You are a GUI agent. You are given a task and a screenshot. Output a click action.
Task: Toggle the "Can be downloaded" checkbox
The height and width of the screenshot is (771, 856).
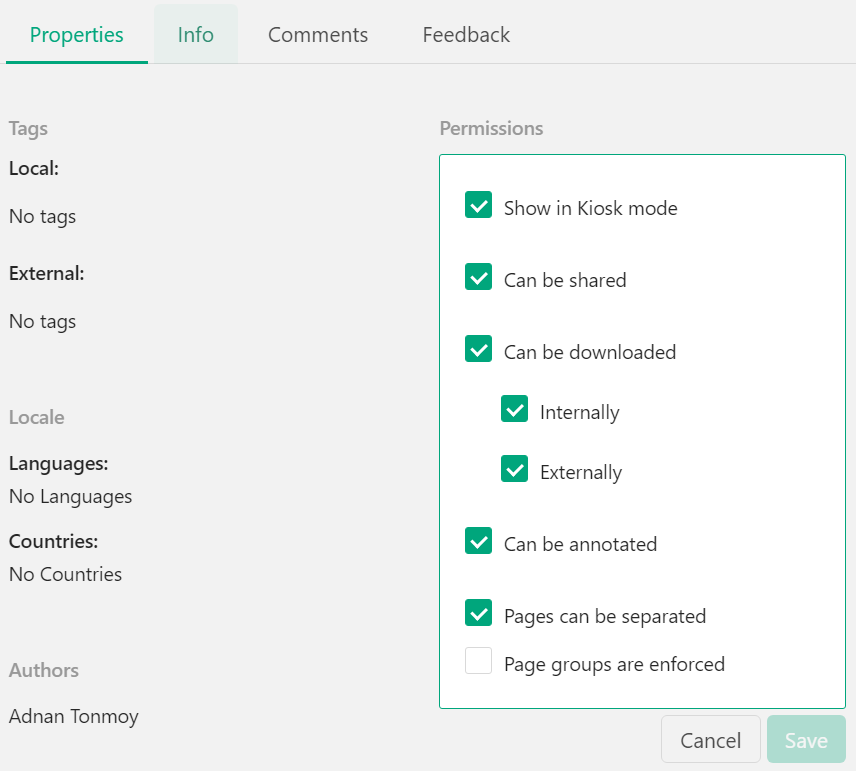pyautogui.click(x=478, y=348)
